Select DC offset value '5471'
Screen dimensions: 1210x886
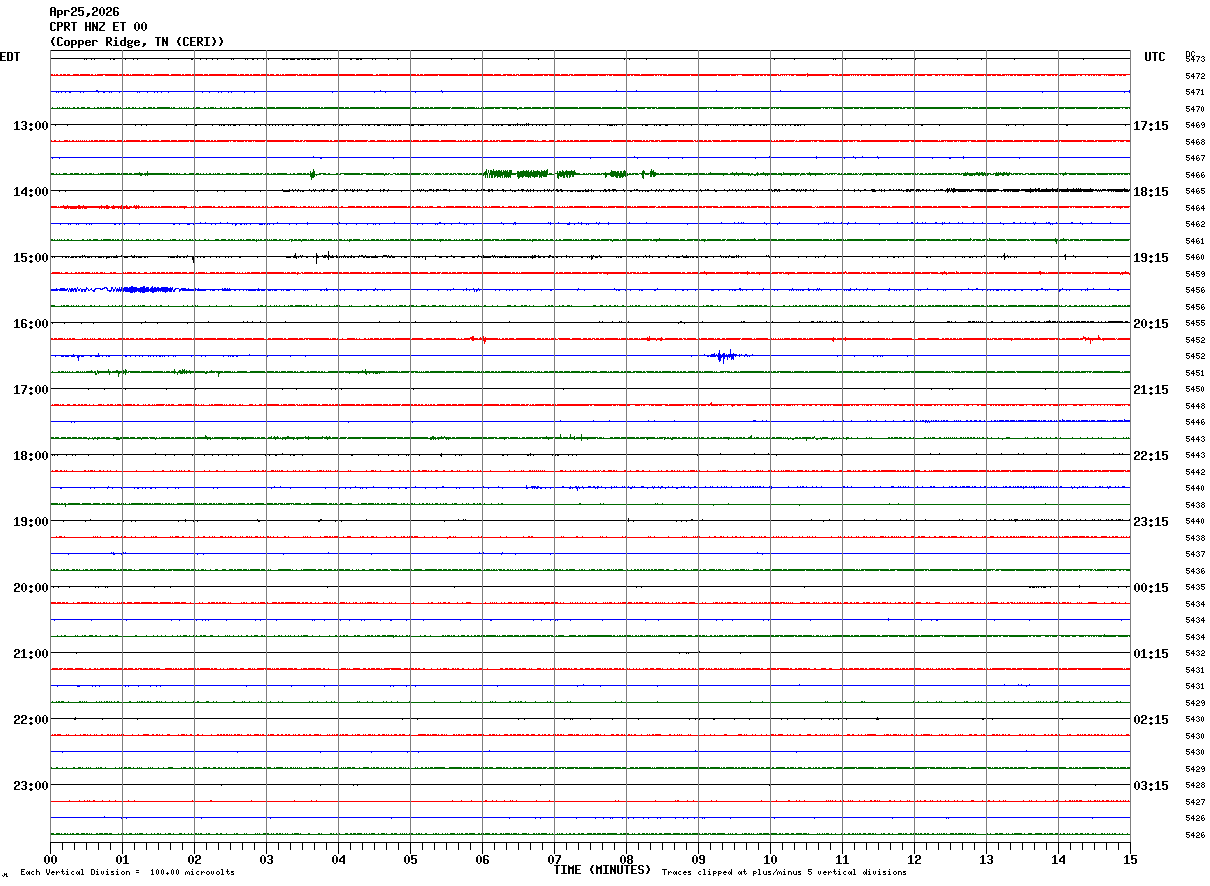[1194, 92]
